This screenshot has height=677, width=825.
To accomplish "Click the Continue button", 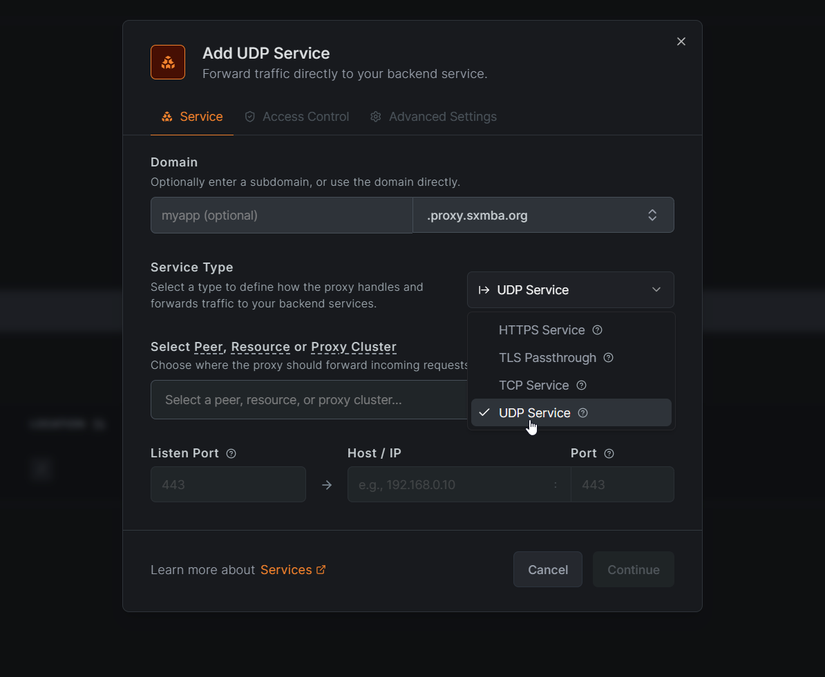I will pos(633,570).
